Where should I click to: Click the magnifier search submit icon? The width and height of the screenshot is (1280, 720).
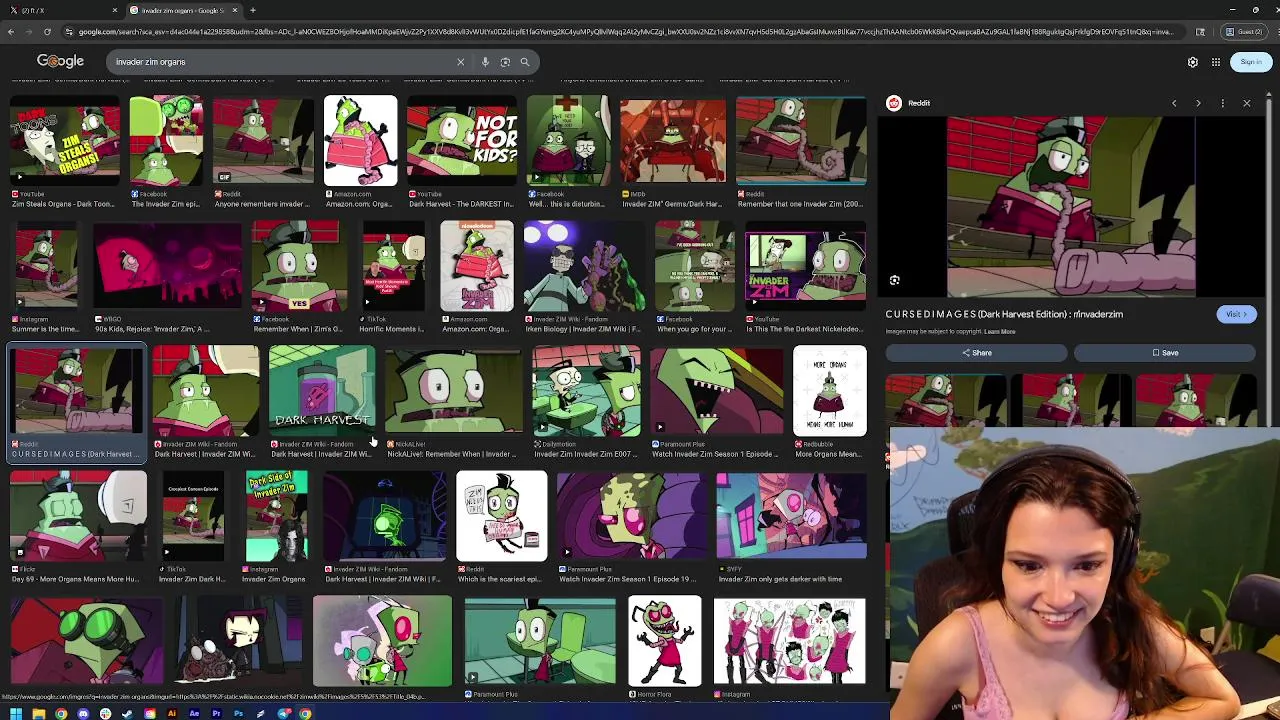[x=524, y=62]
